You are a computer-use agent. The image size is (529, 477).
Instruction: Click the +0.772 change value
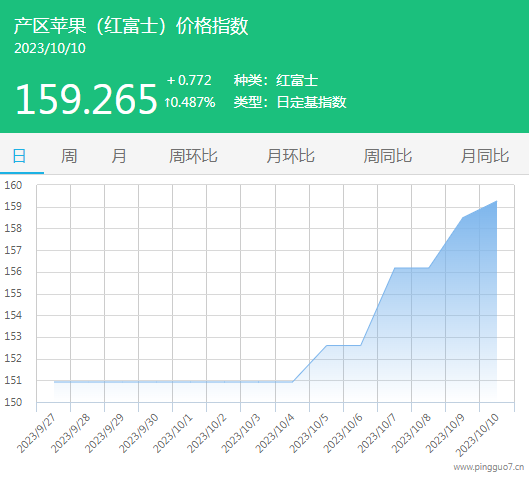pos(189,81)
